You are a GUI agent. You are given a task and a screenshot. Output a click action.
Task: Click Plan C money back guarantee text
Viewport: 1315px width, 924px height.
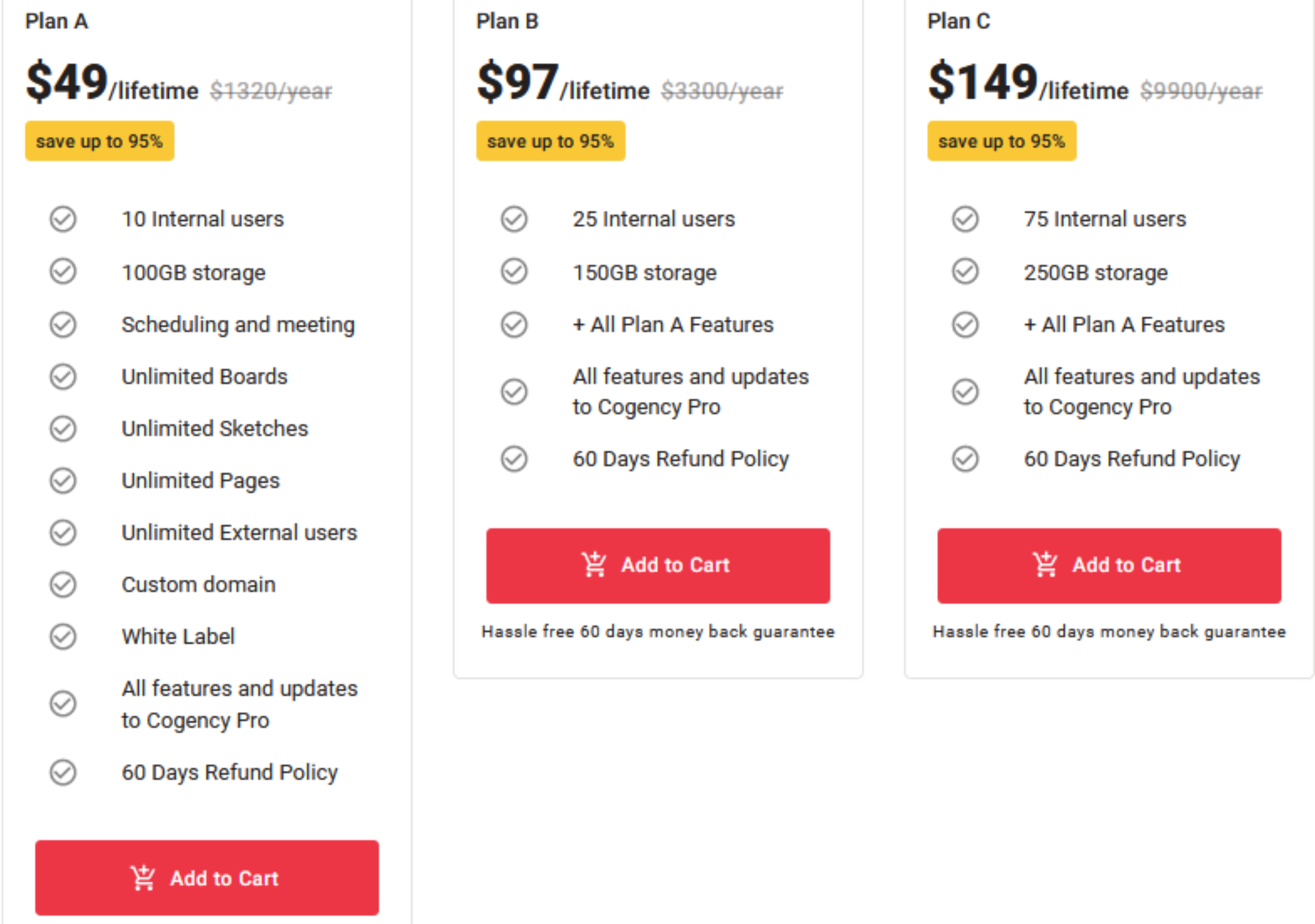(1109, 632)
